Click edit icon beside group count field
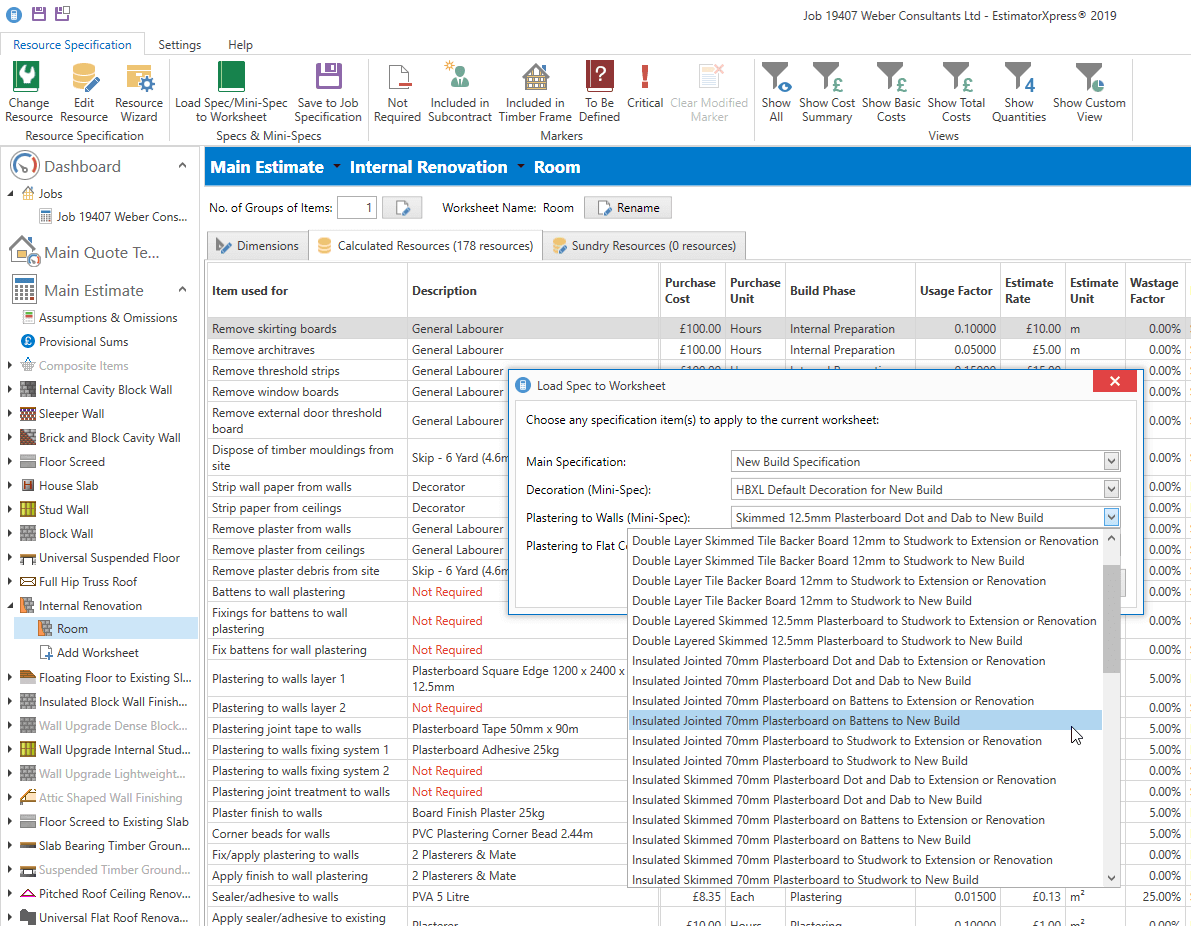 402,207
